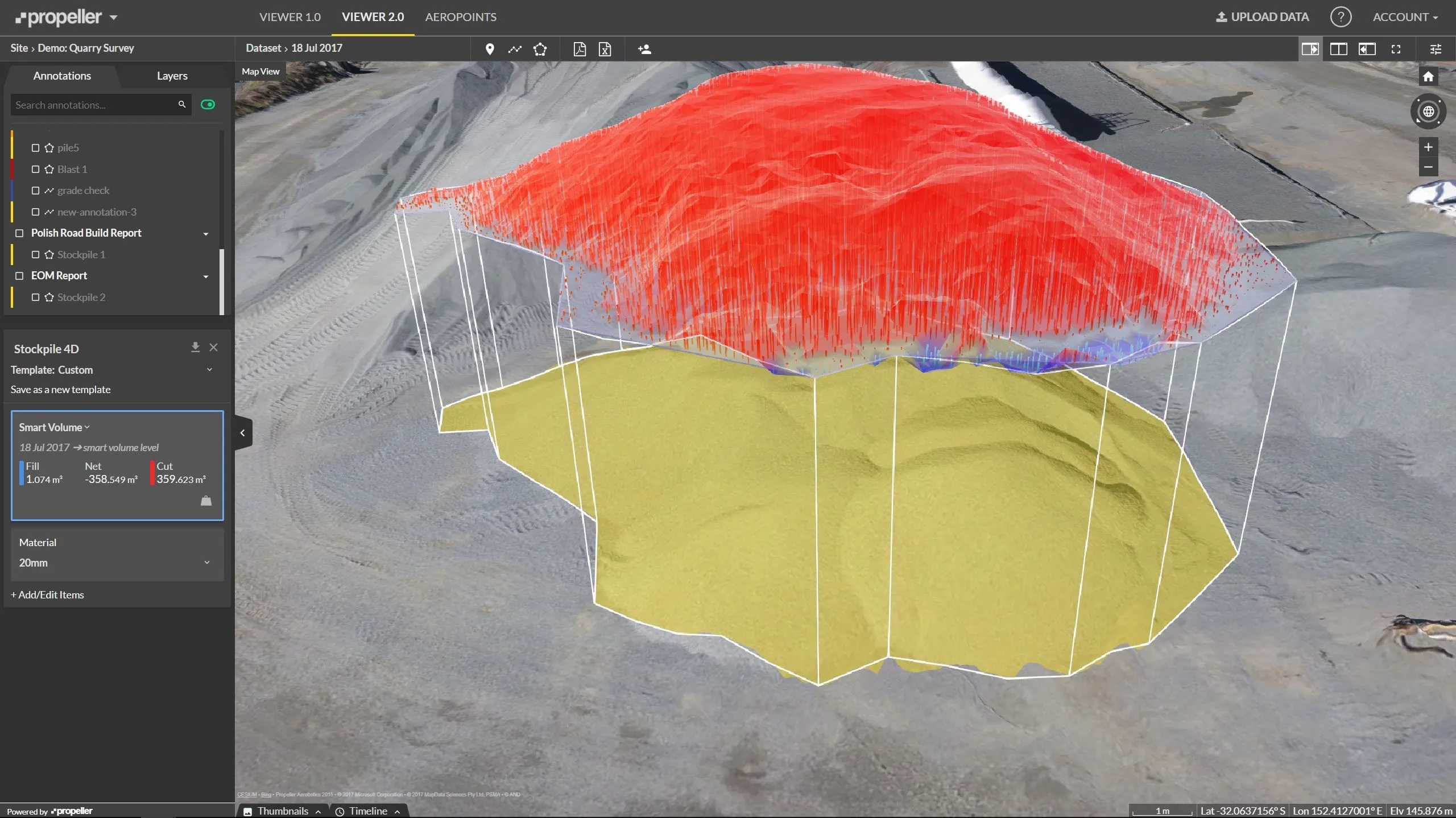Select the VIEWER 2.0 tab
Image resolution: width=1456 pixels, height=818 pixels.
coord(373,17)
